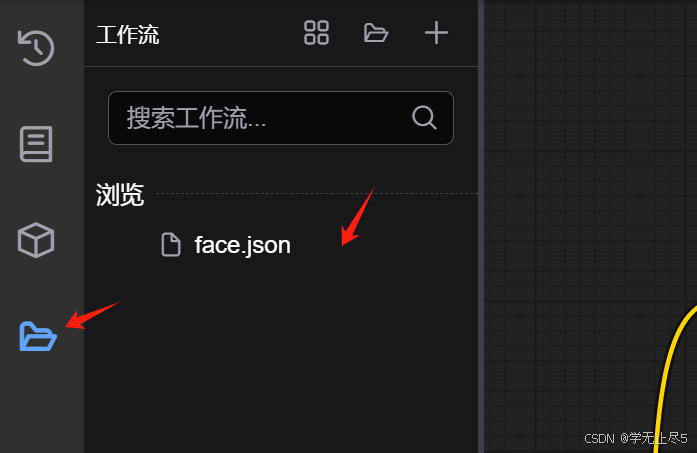Click the document icon beside face.json
The image size is (697, 453).
171,245
